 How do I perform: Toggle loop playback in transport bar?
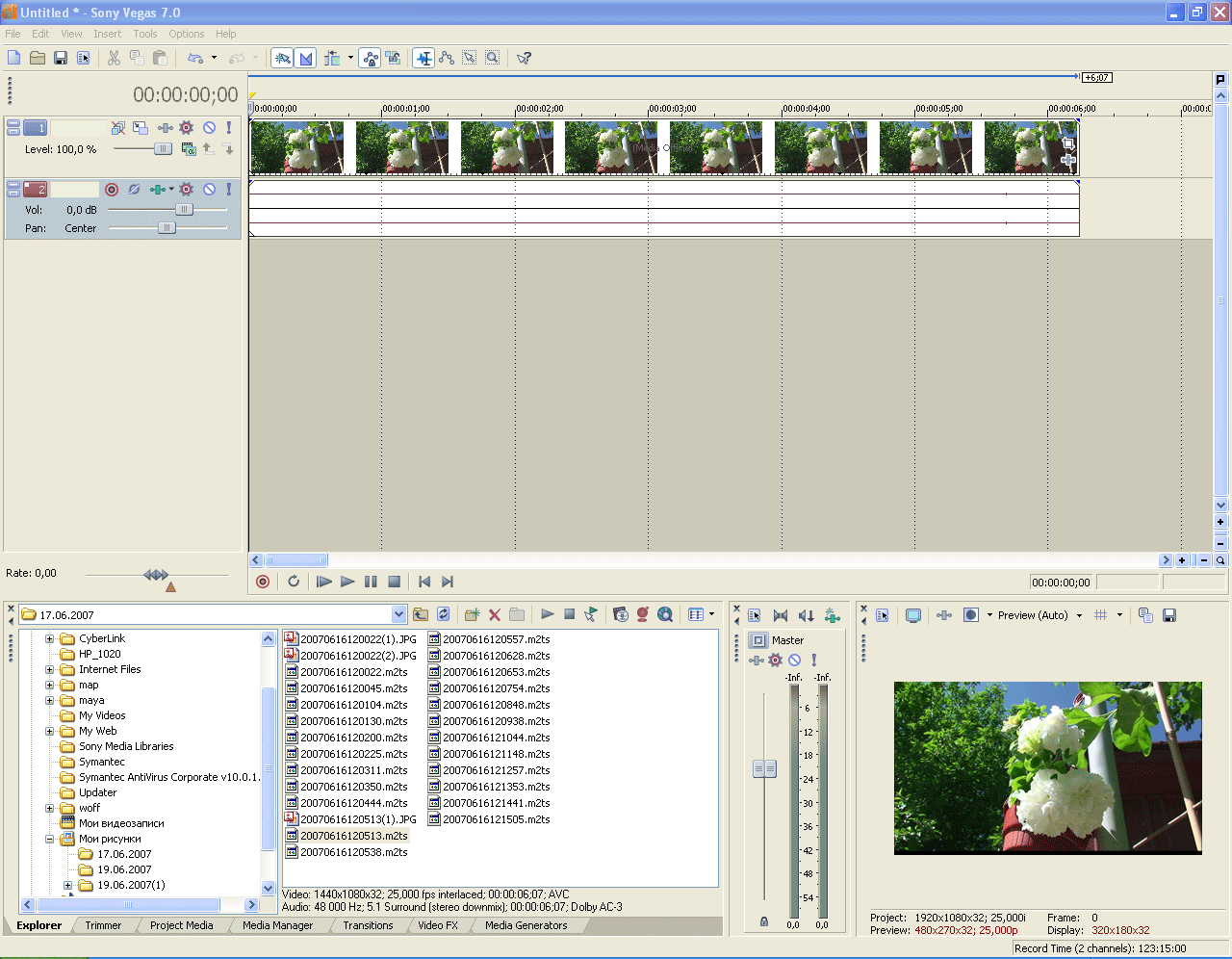(294, 582)
